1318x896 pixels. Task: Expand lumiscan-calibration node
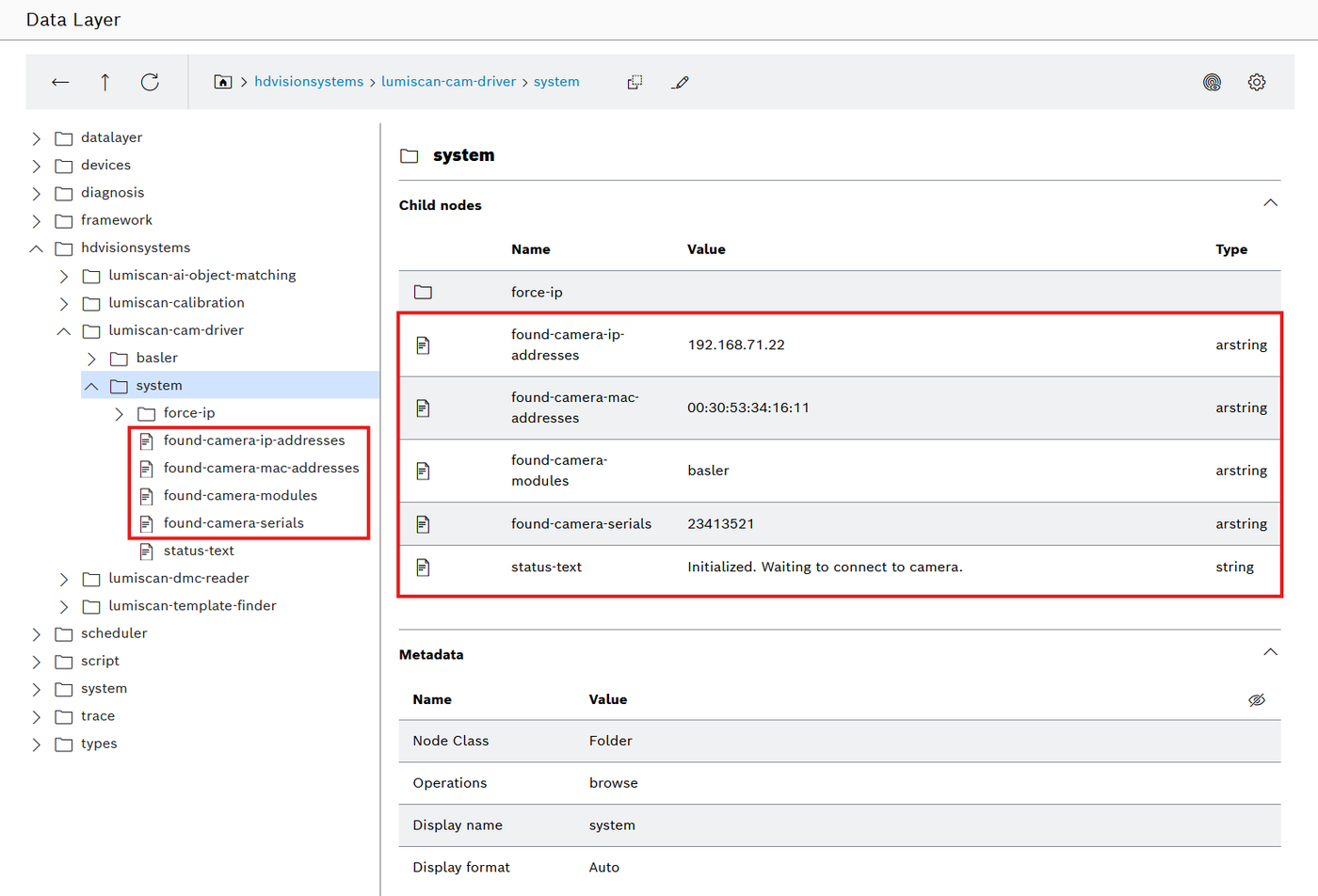tap(64, 303)
